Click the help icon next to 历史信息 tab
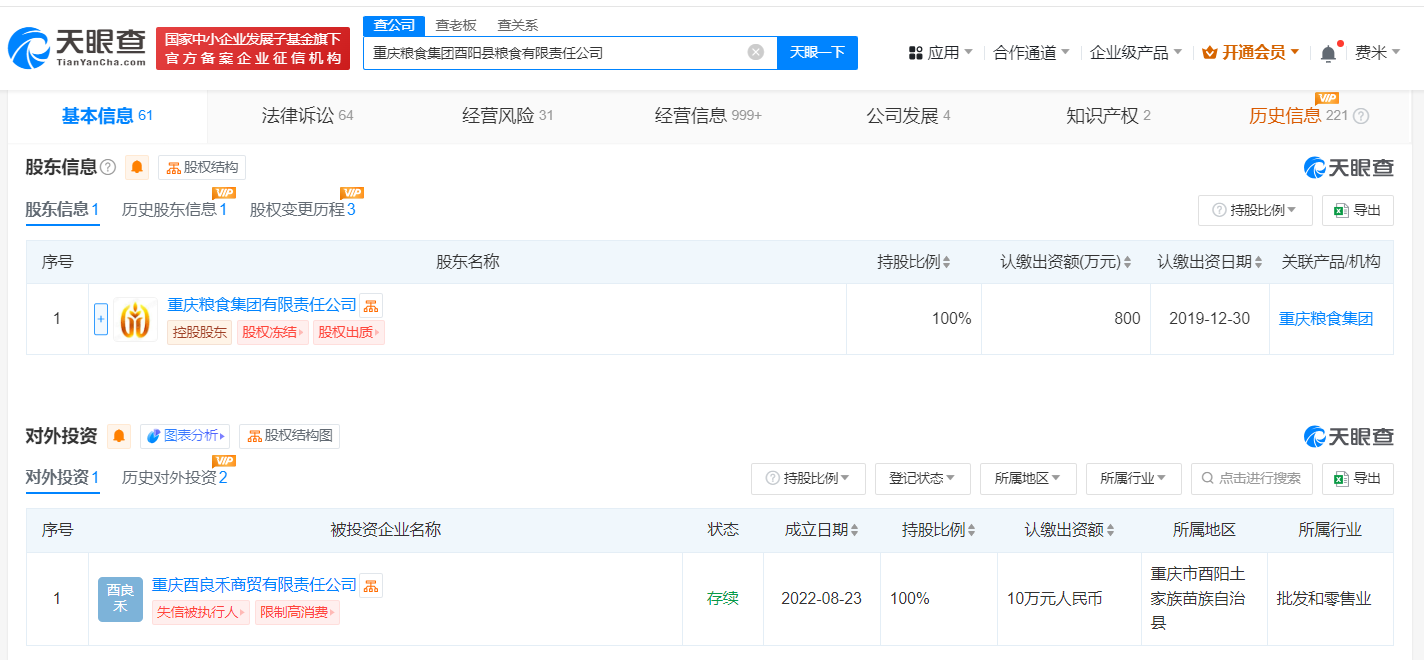Image resolution: width=1424 pixels, height=660 pixels. [1360, 116]
